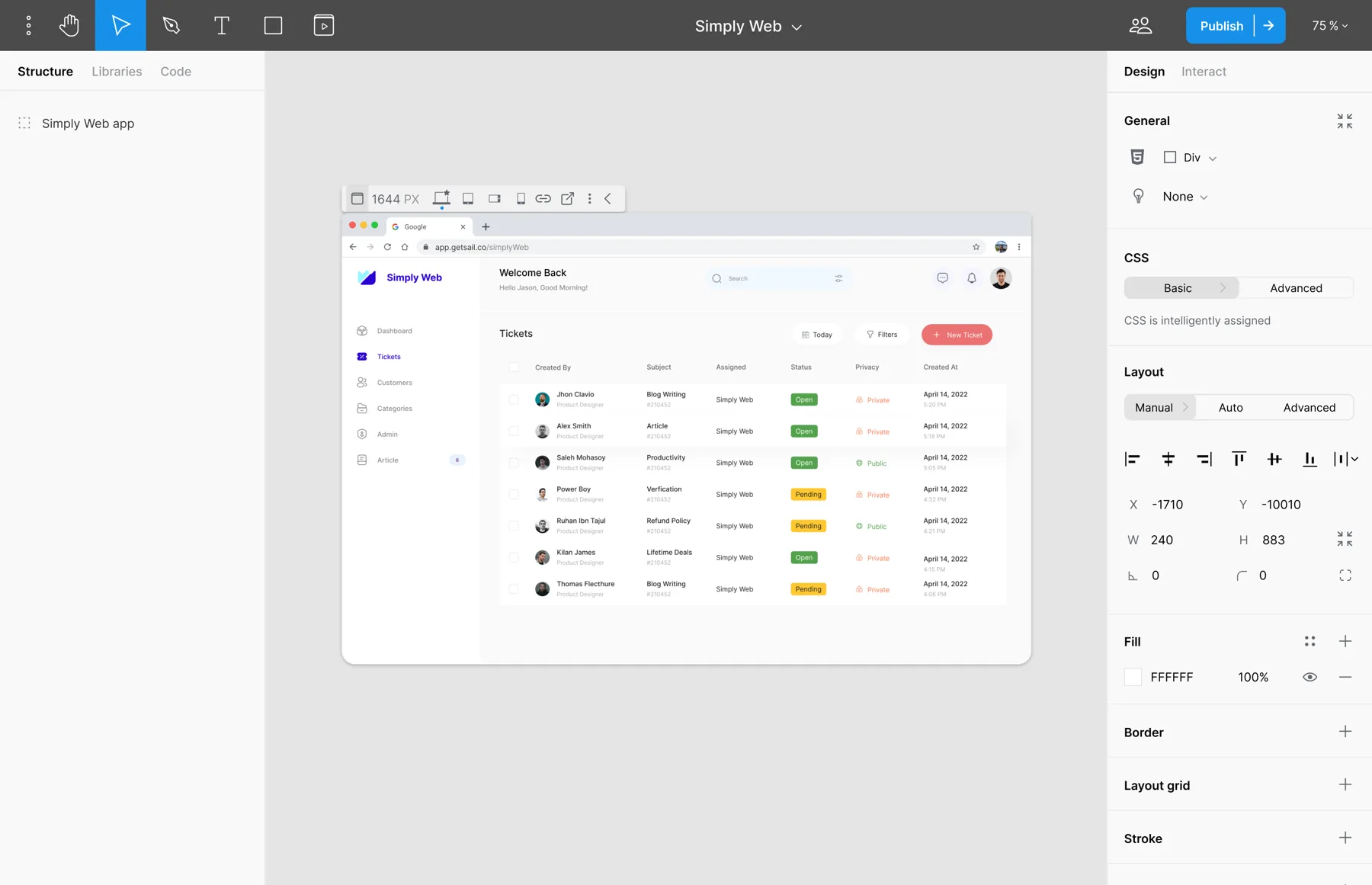This screenshot has width=1372, height=885.
Task: Click the Filters button
Action: pyautogui.click(x=882, y=335)
